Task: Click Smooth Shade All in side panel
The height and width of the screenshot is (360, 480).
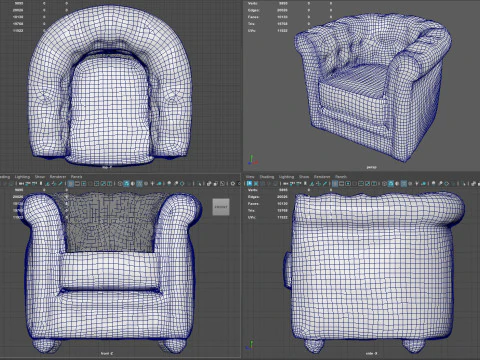Action: (x=391, y=184)
